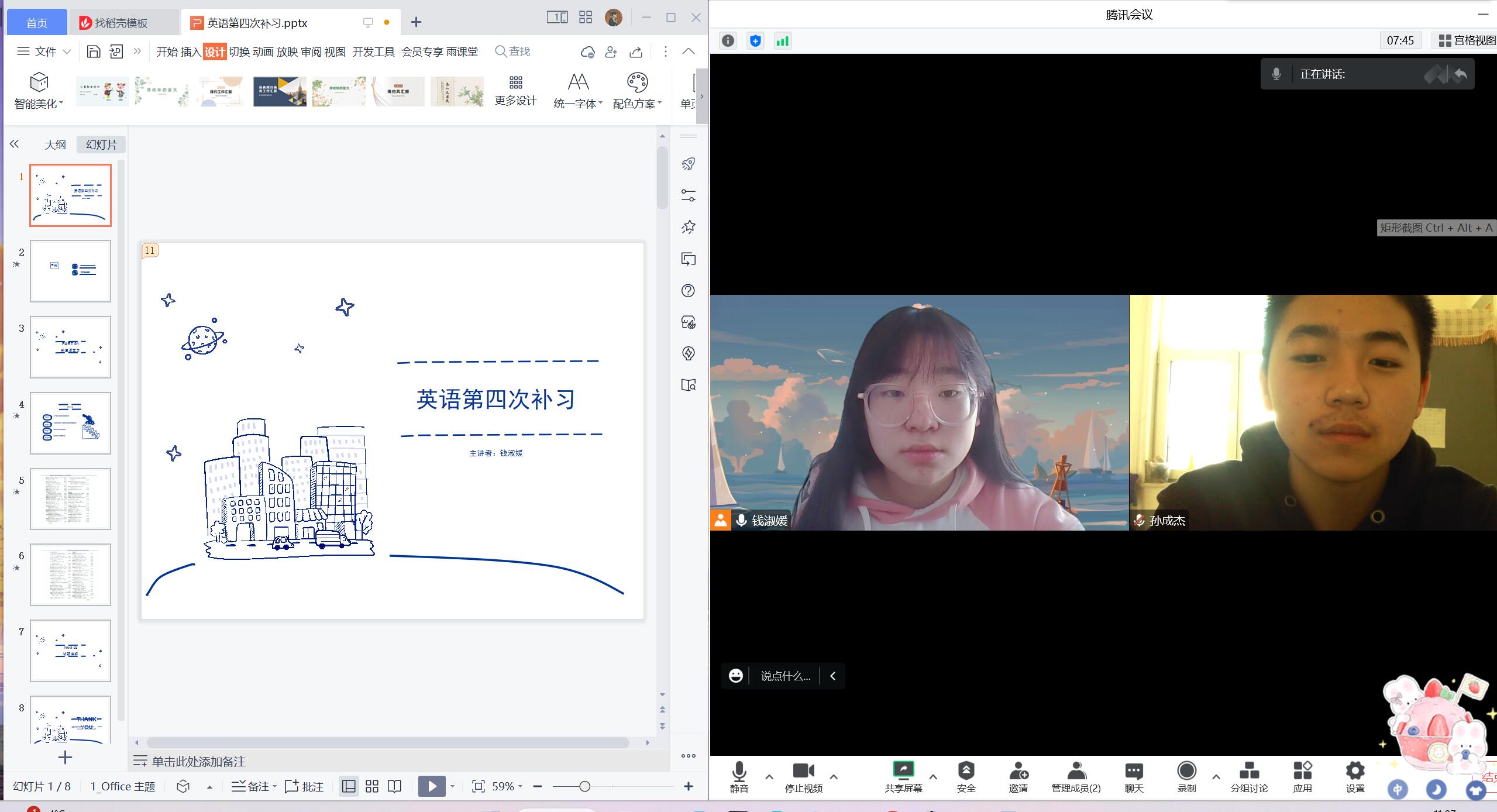Click three-dot more options in WPS toolbar
1497x812 pixels.
pos(665,51)
